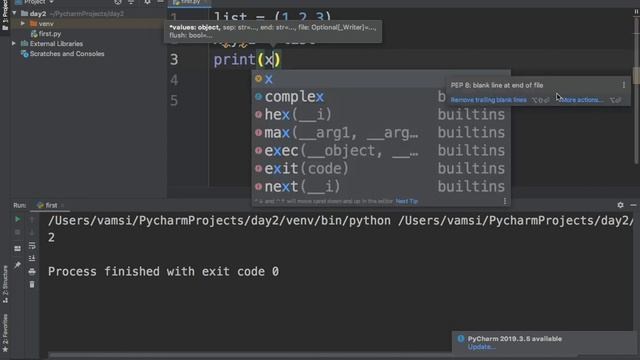Click the scroll-up arrow in Run panel
This screenshot has width=640, height=360.
click(32, 220)
